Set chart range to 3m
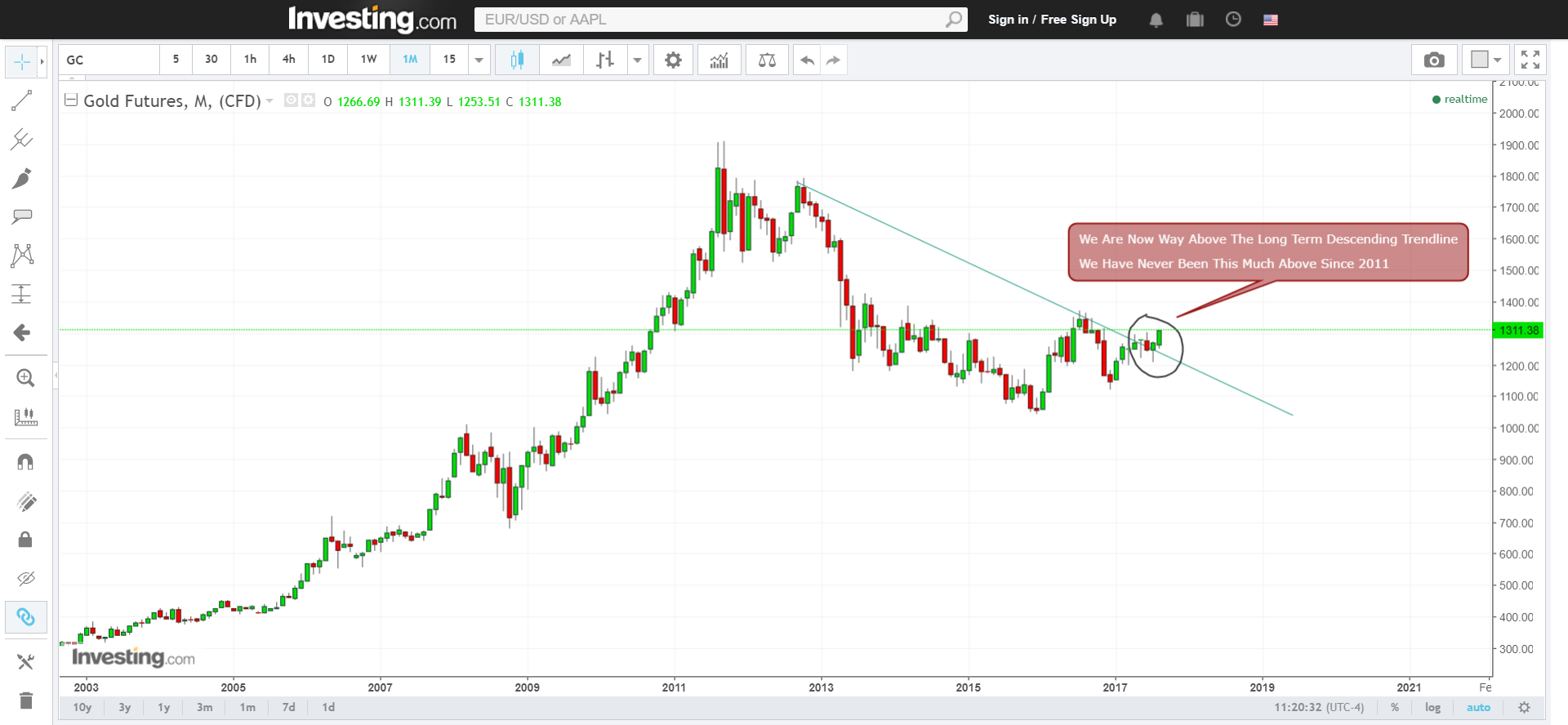The height and width of the screenshot is (725, 1568). [x=204, y=707]
